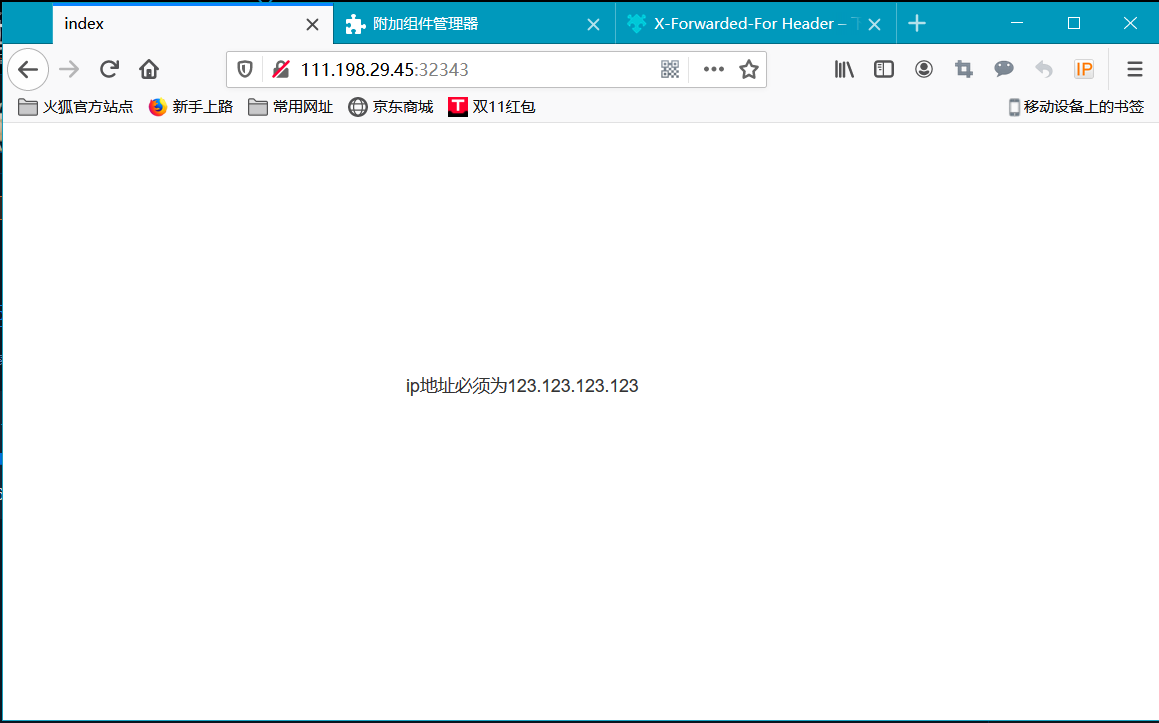Click the tracking protection shield icon
This screenshot has width=1159, height=723.
tap(245, 69)
